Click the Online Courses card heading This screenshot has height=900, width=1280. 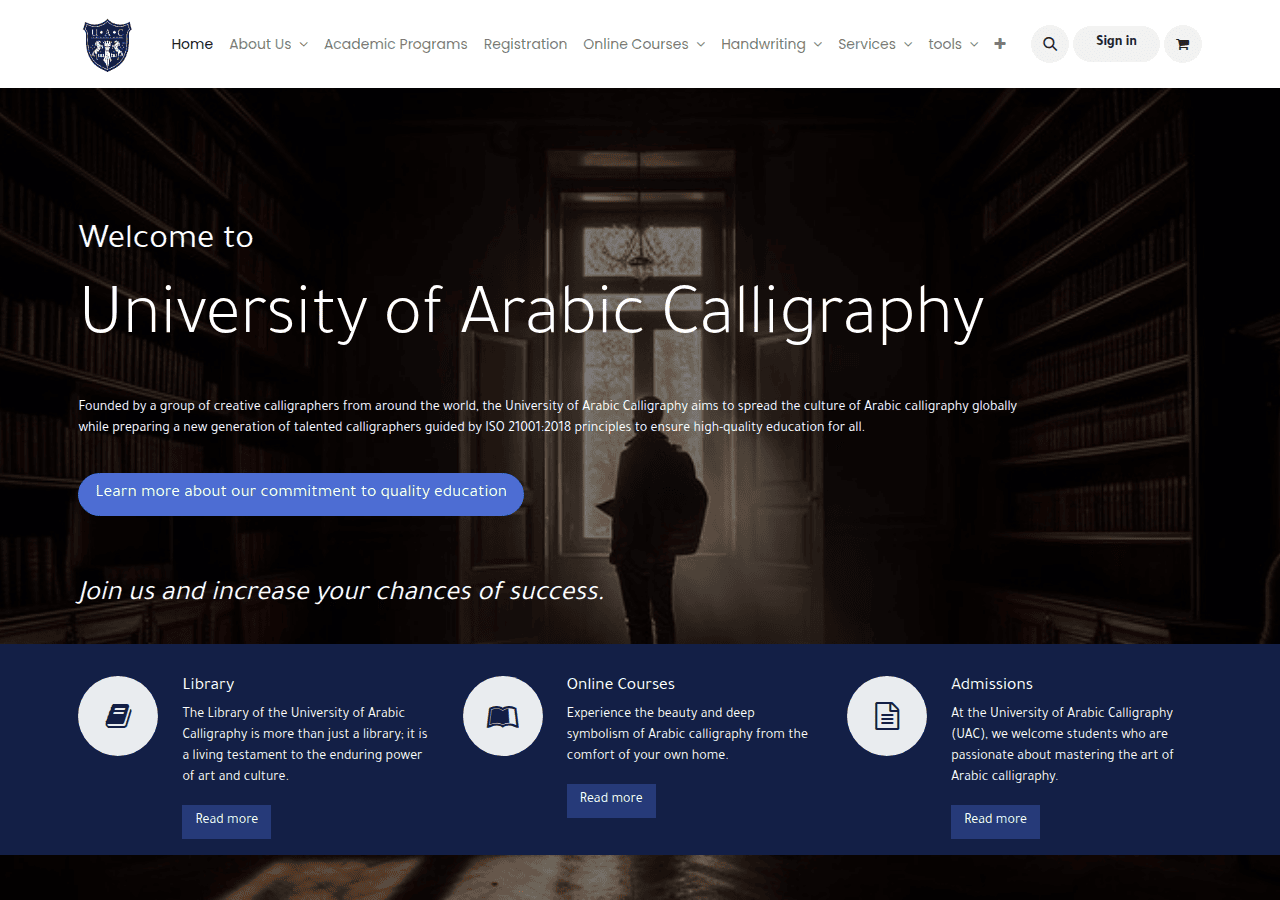tap(621, 684)
